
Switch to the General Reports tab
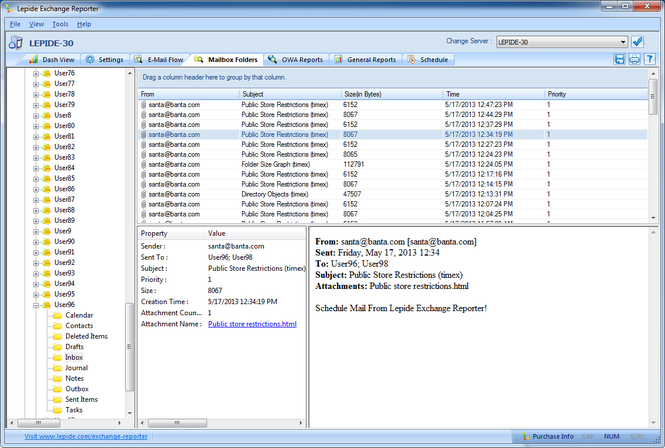(365, 60)
